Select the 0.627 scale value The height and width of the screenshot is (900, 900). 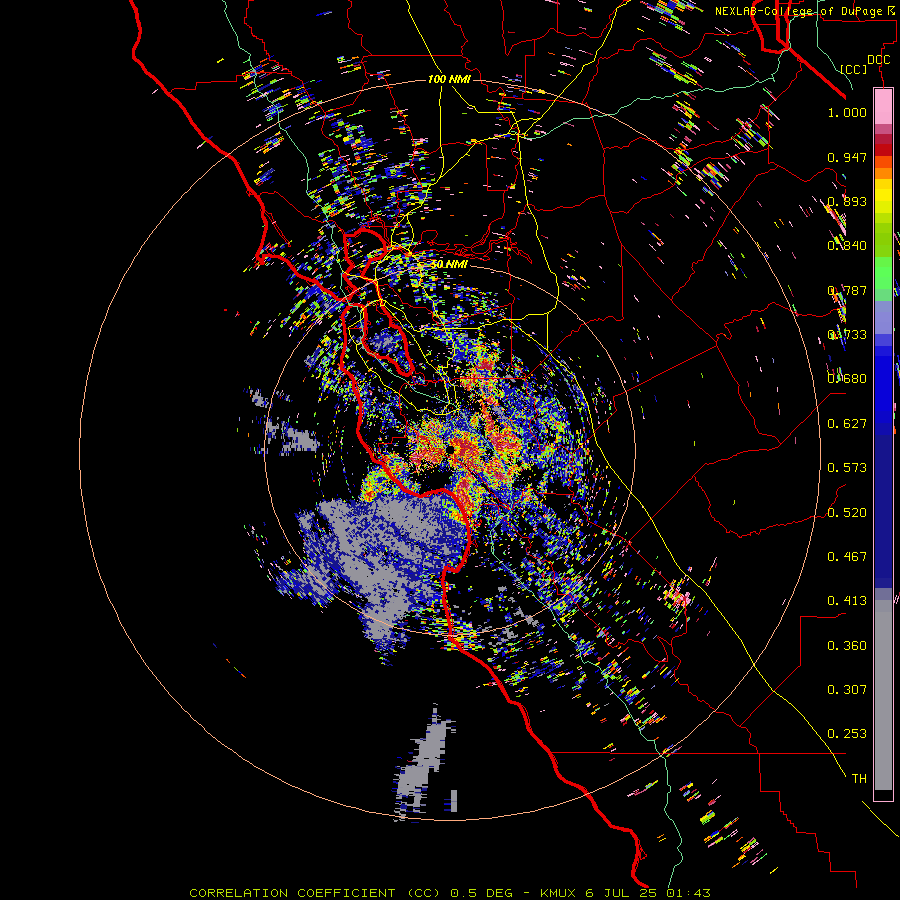pyautogui.click(x=847, y=424)
